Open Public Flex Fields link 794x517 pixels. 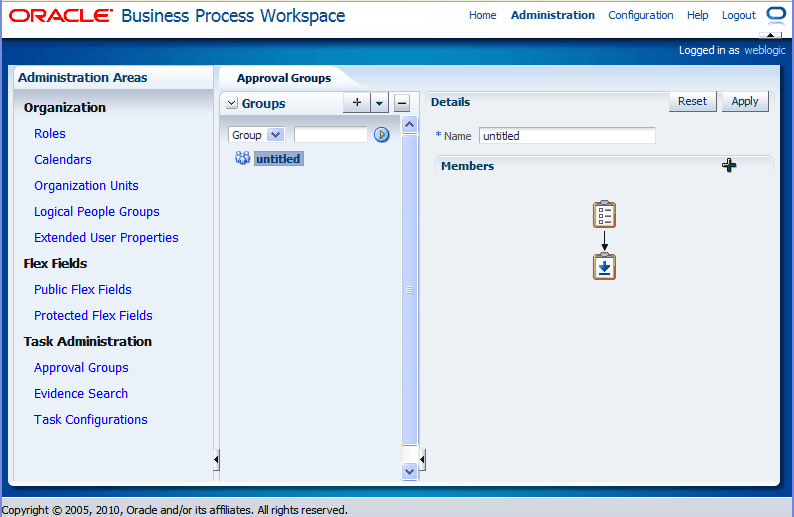(x=83, y=290)
